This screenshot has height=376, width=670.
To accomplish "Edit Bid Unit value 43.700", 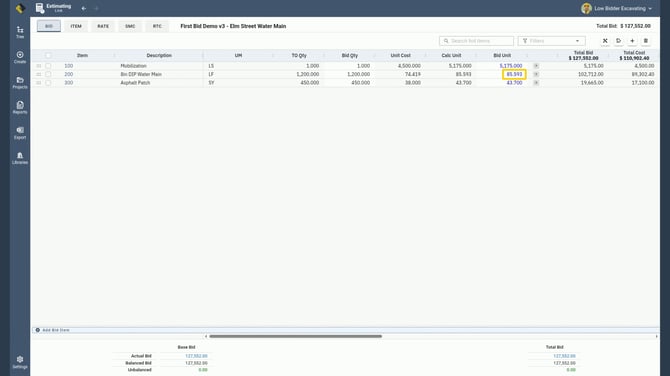I will [x=514, y=82].
